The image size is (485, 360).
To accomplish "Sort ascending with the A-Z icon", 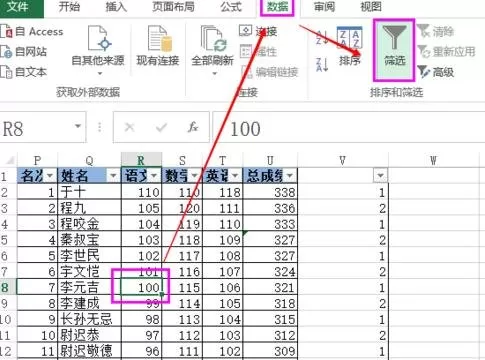I will tap(322, 37).
